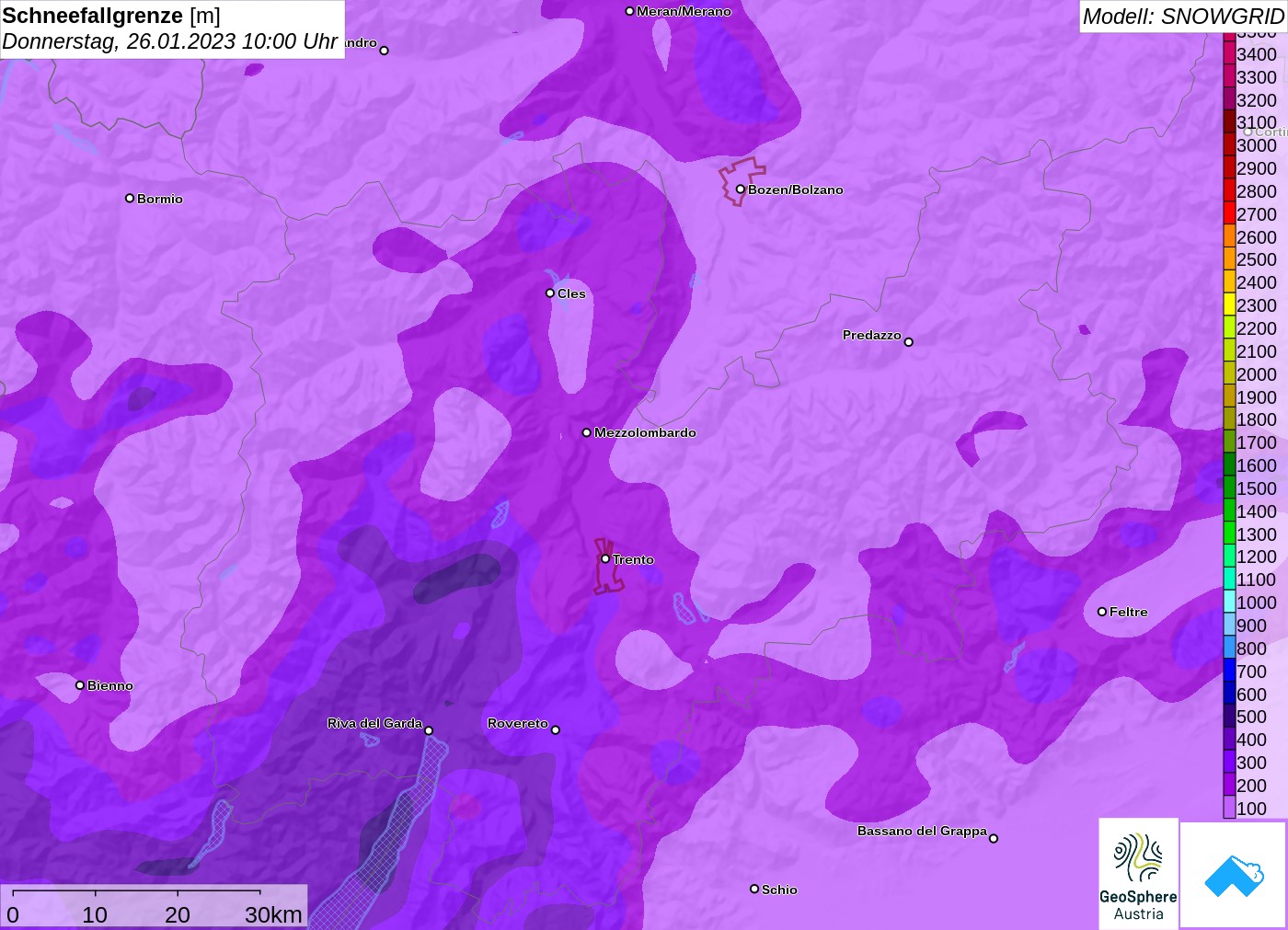
Task: Open the GeoSphere Austria logo
Action: pos(1138,874)
